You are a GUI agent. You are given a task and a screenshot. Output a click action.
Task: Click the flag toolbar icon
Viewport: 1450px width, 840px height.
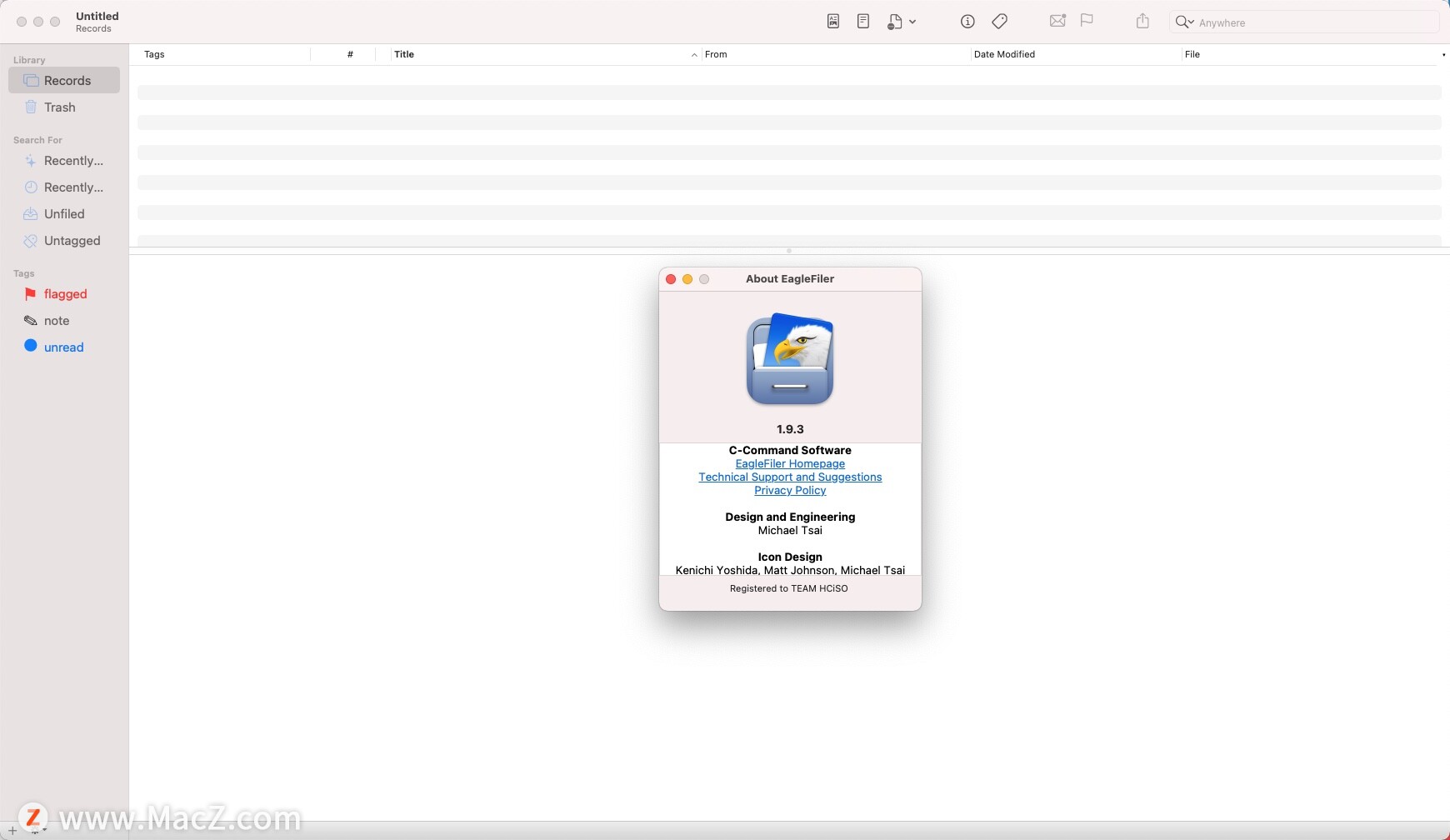pyautogui.click(x=1087, y=21)
